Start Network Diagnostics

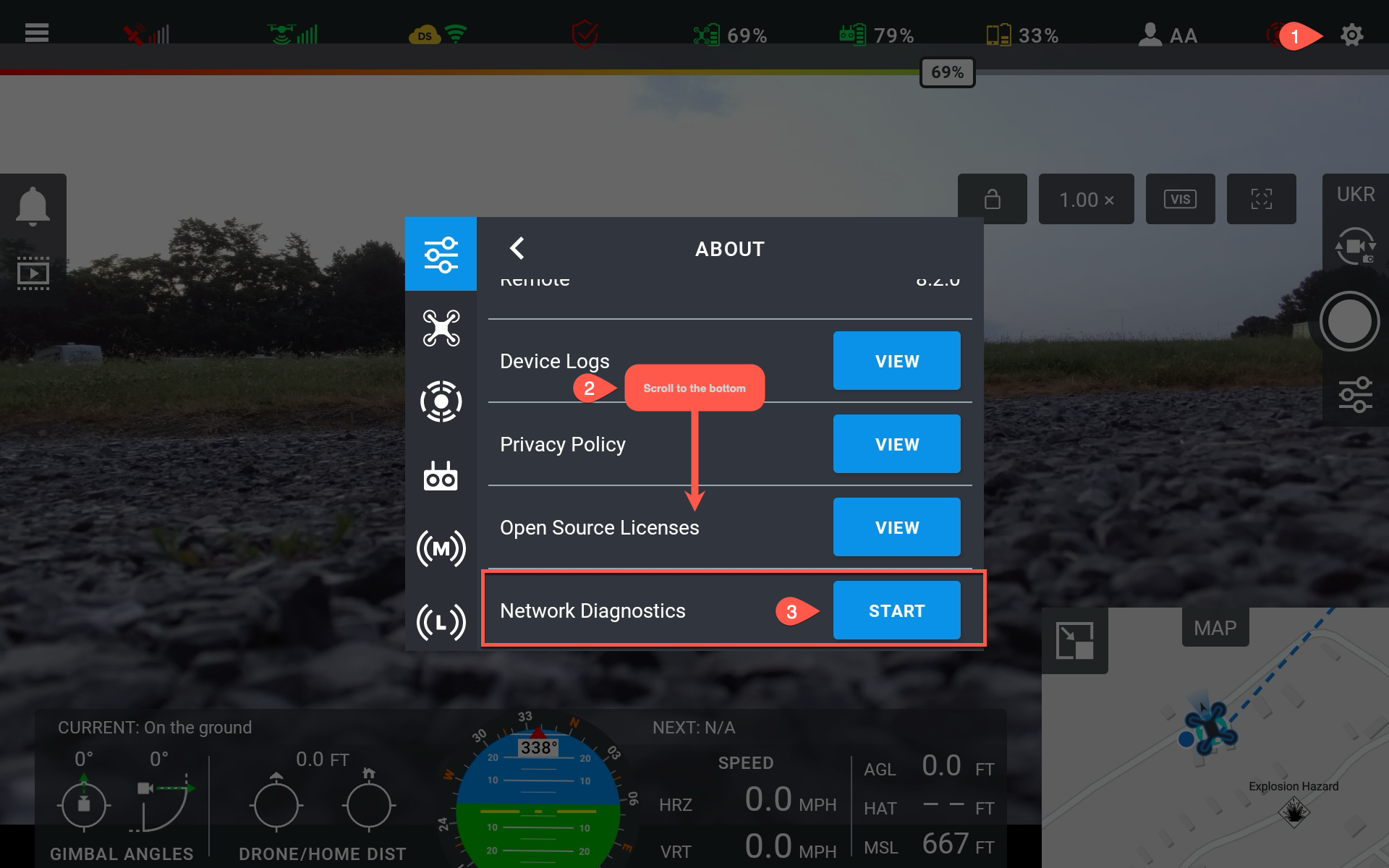pyautogui.click(x=896, y=610)
